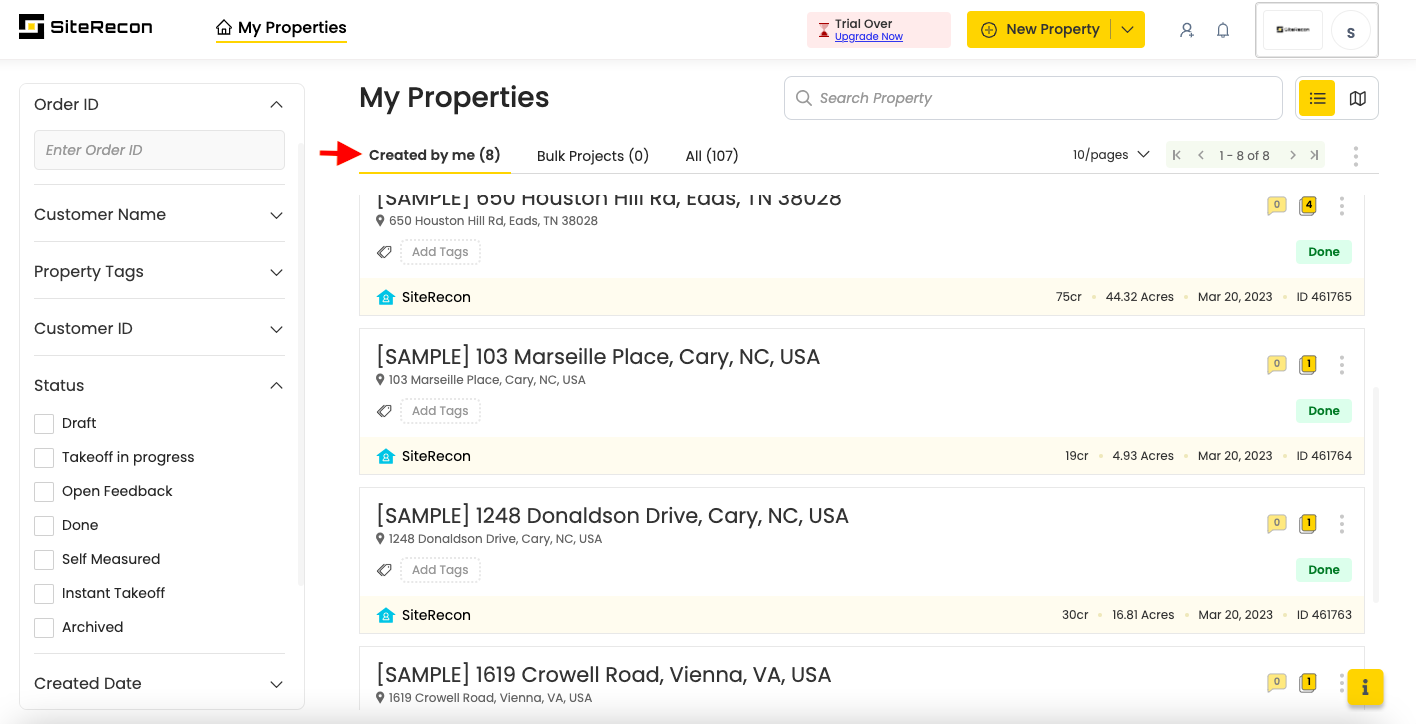Click Done status on 1248 Donaldson Drive
This screenshot has width=1416, height=724.
click(1324, 570)
